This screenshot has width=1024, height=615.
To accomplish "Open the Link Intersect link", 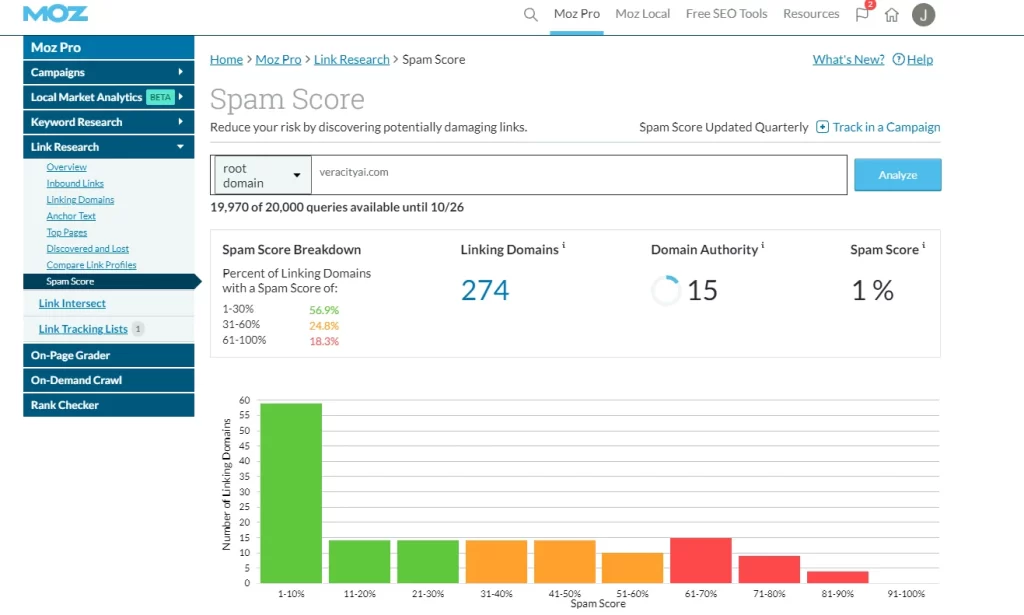I will (x=72, y=304).
